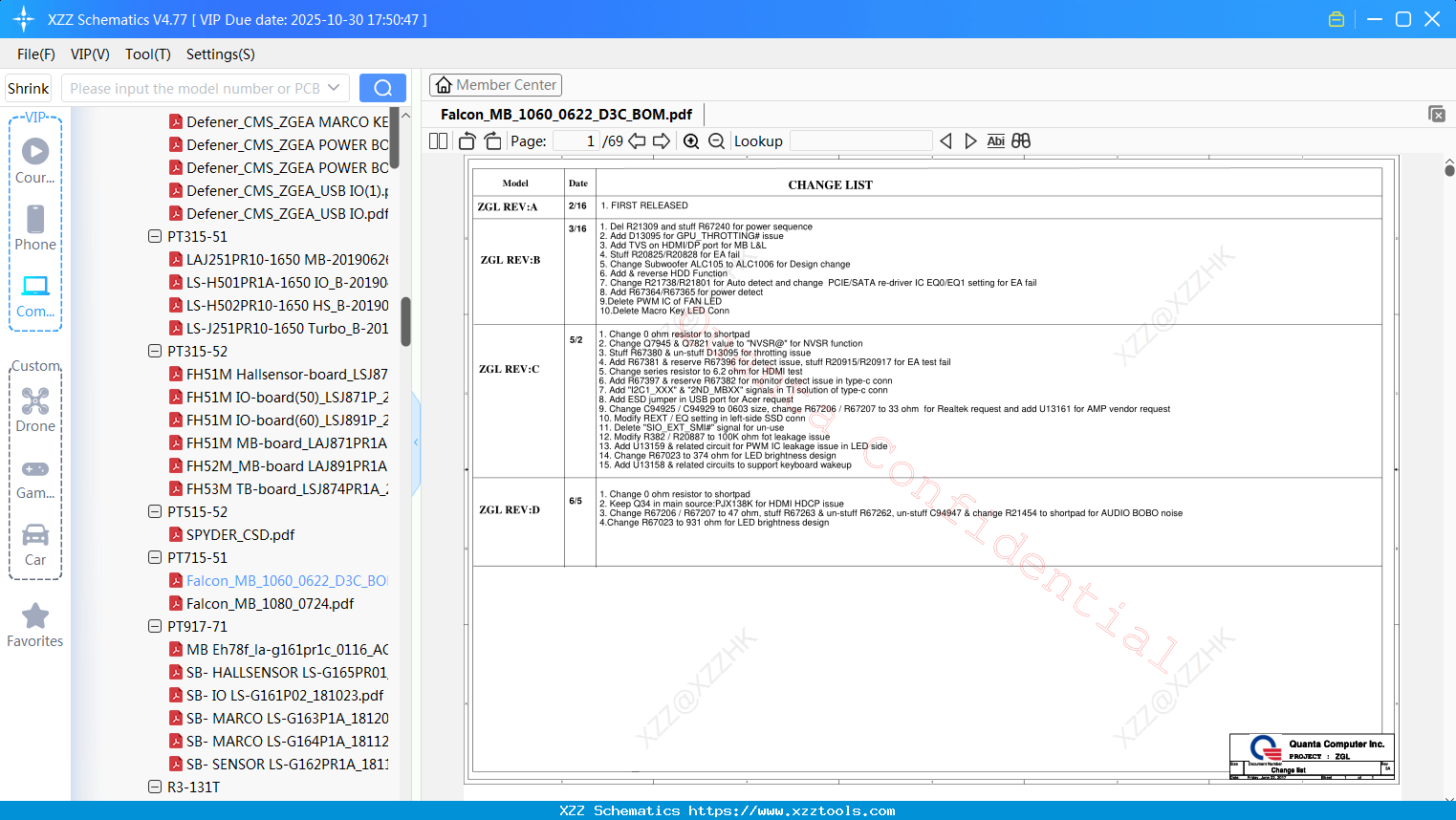Jump to next Lookup result triangle

click(x=970, y=141)
